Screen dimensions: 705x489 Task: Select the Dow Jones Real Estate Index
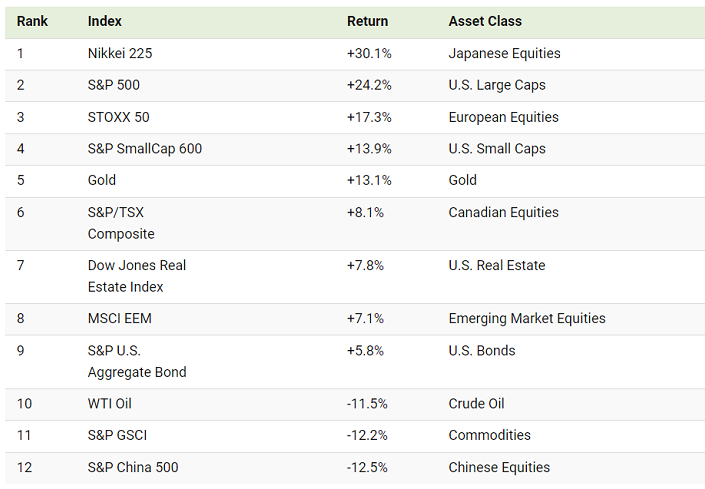pos(137,276)
